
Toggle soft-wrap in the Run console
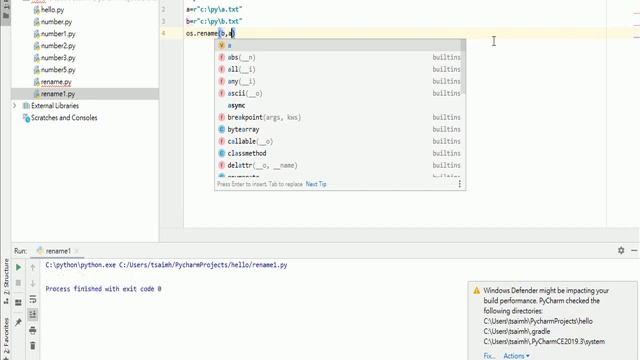point(33,299)
